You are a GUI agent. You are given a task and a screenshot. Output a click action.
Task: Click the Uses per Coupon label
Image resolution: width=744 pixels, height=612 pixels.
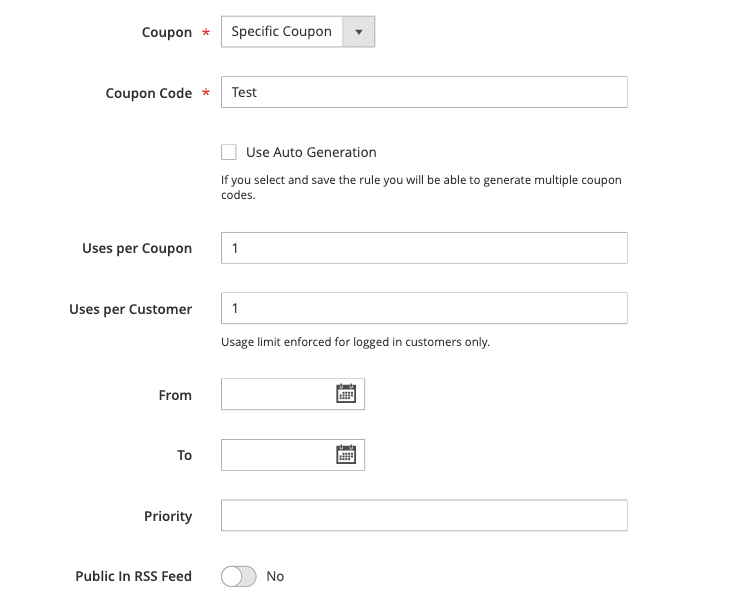pyautogui.click(x=137, y=248)
